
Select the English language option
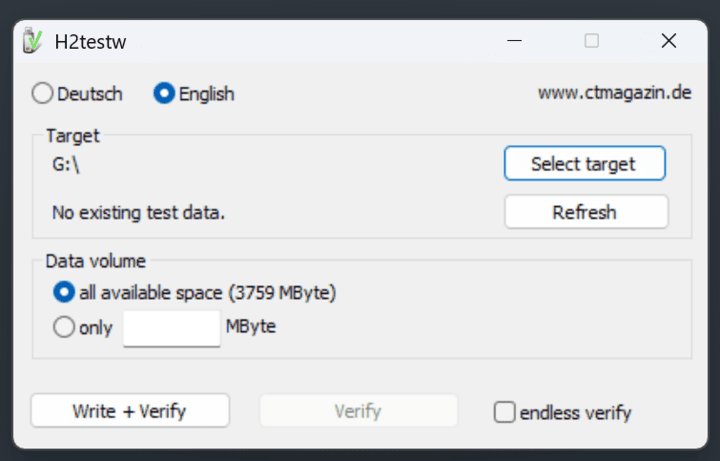pos(164,93)
